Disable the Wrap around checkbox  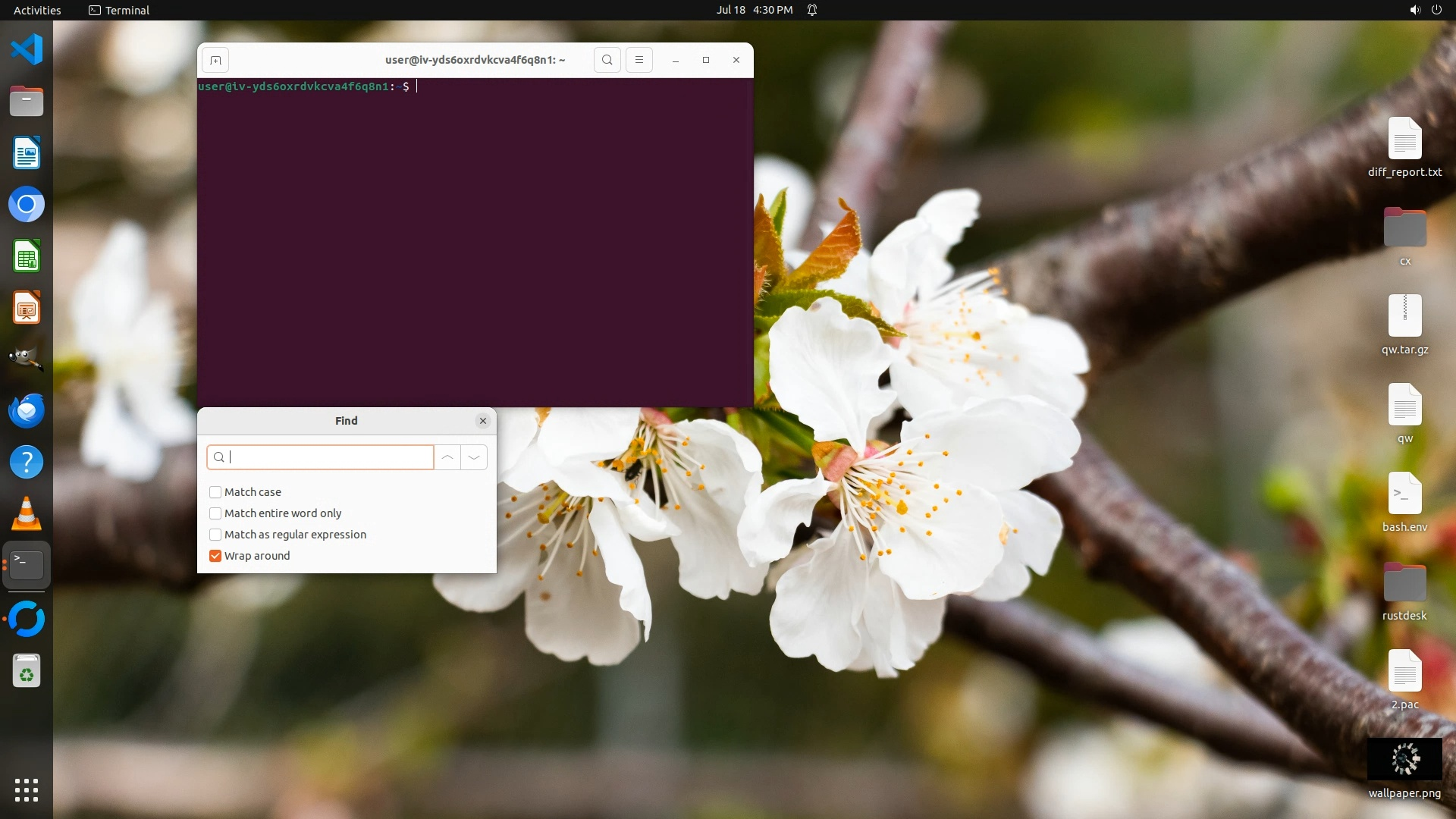(215, 556)
